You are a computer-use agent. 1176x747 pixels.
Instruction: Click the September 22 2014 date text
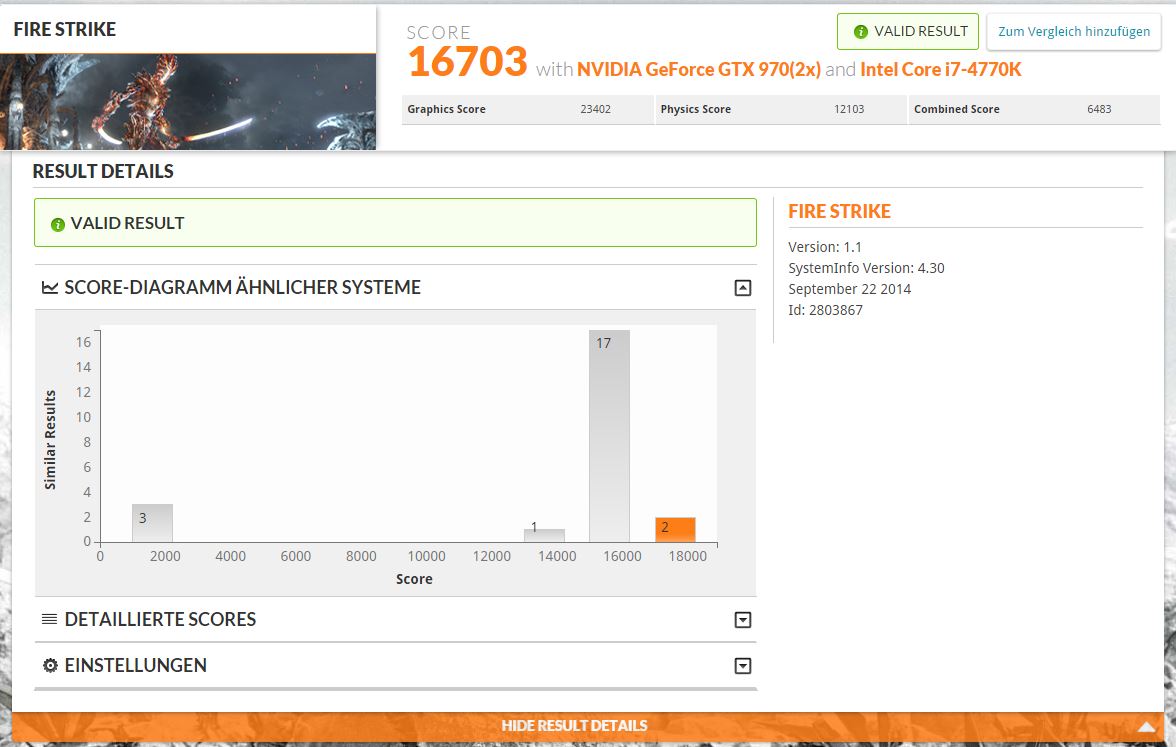tap(850, 289)
